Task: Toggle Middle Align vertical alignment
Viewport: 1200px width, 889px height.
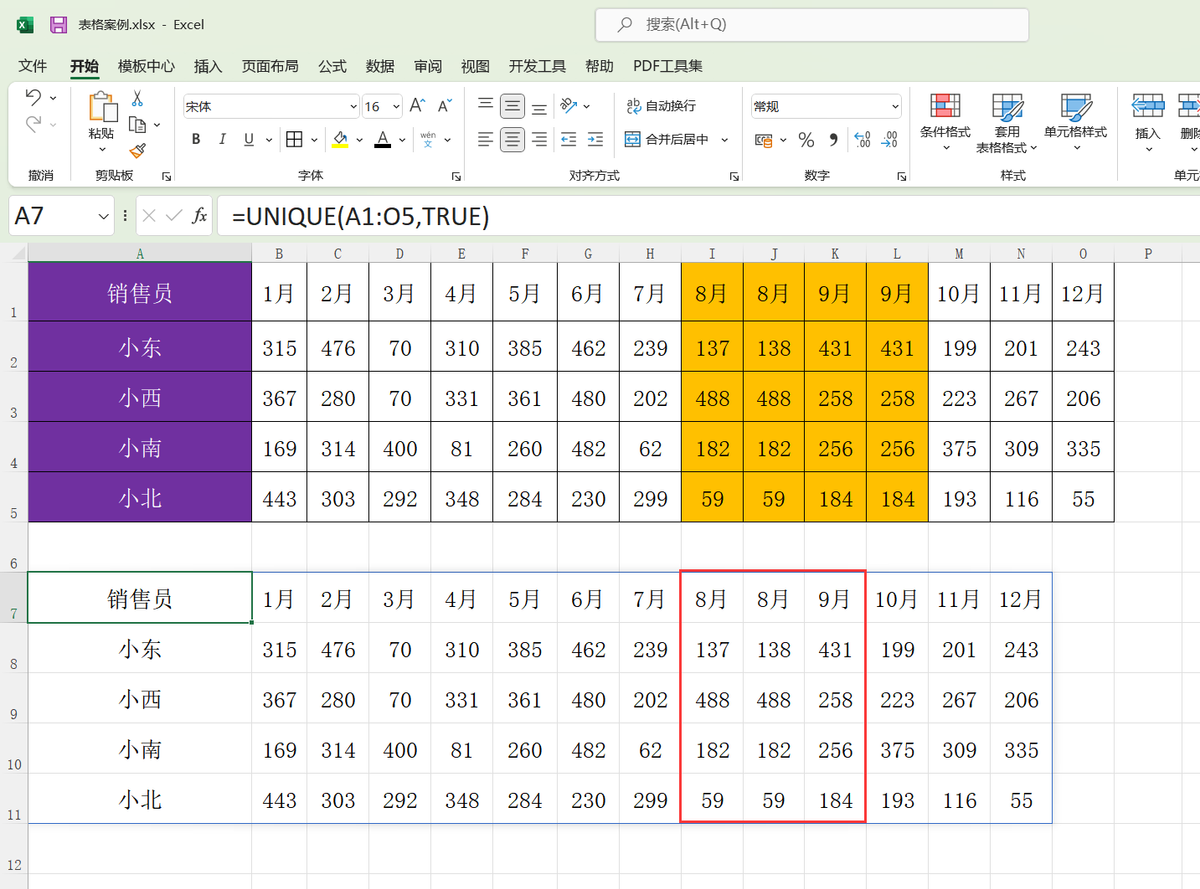Action: 512,106
